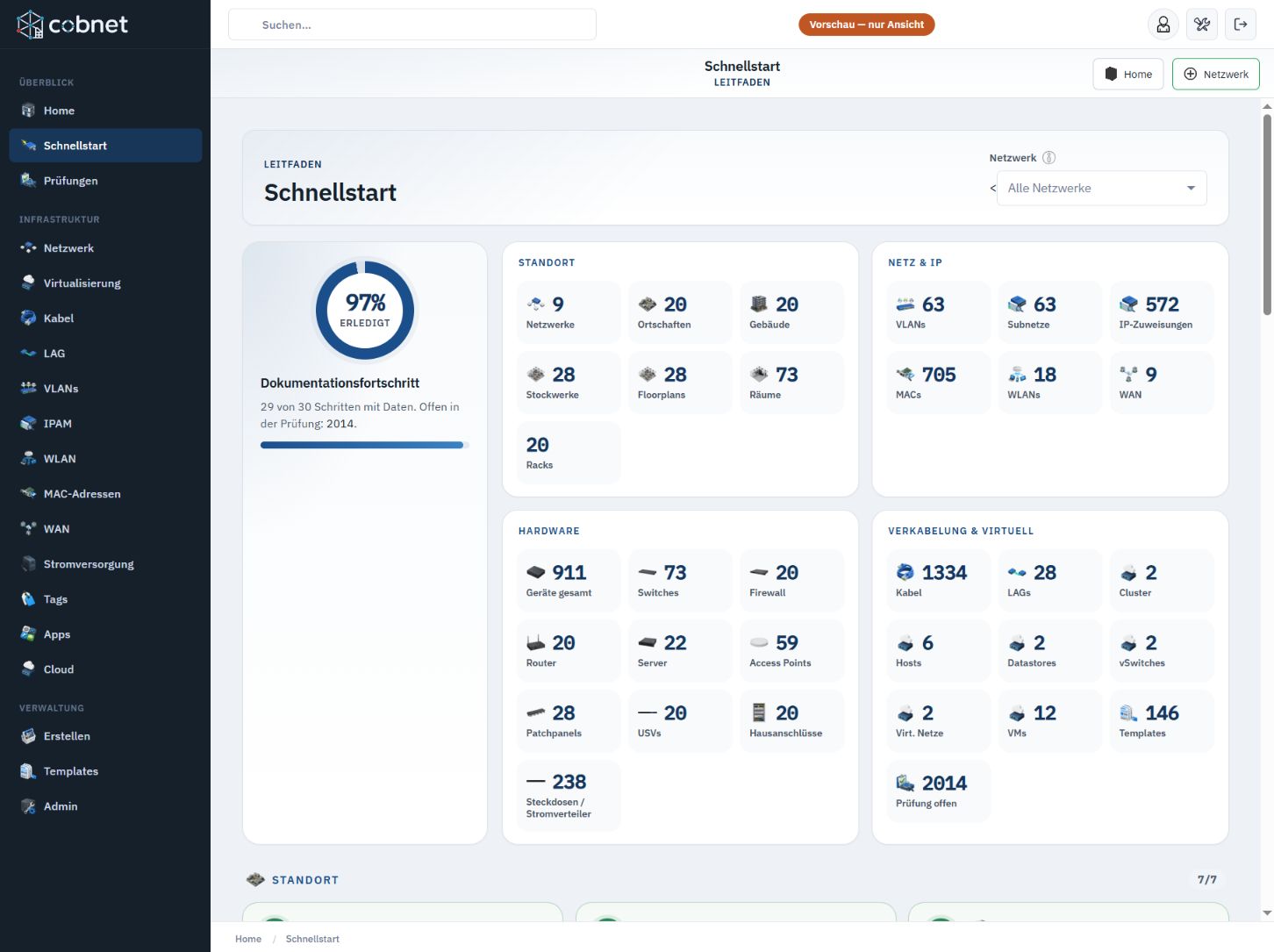Screen dimensions: 1274x952
Task: Click the Hausanschlüsse tile icon
Action: [x=759, y=712]
